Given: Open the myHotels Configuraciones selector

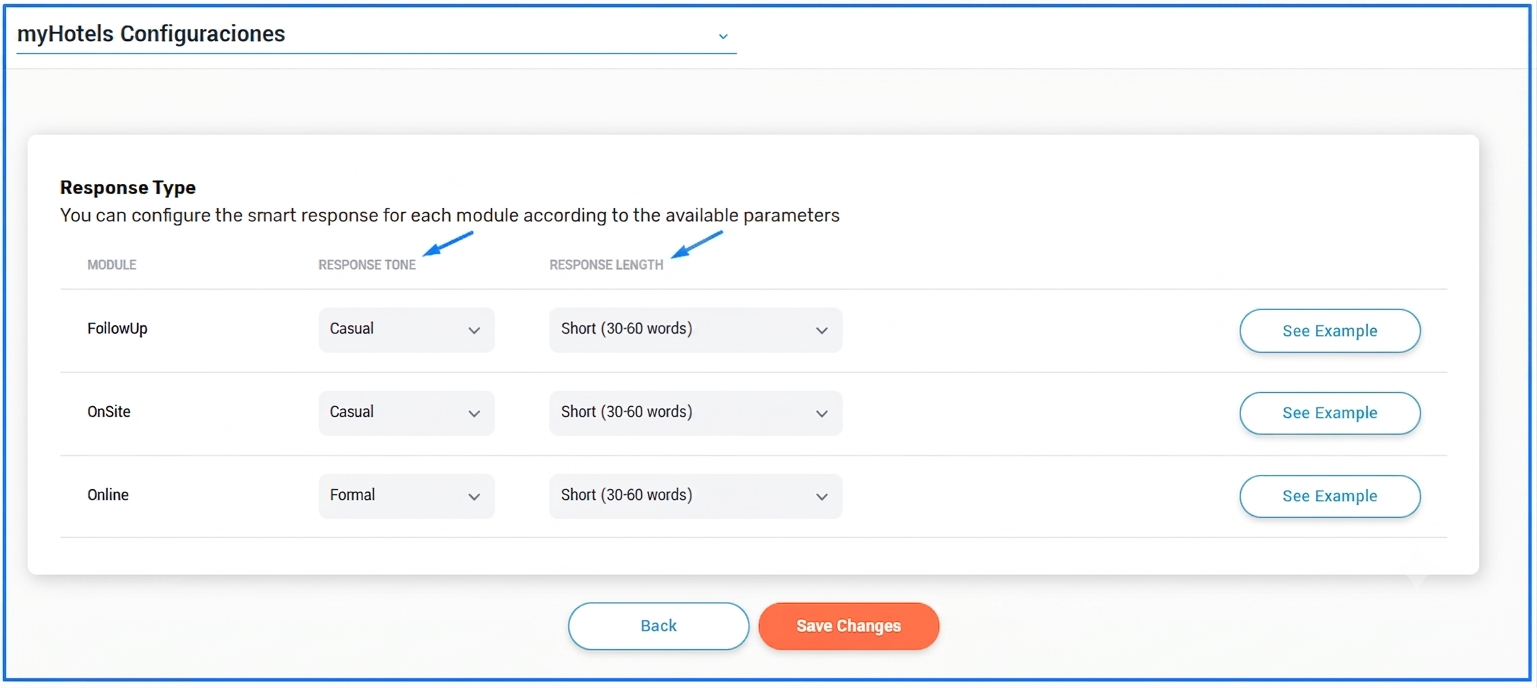Looking at the screenshot, I should coord(376,34).
